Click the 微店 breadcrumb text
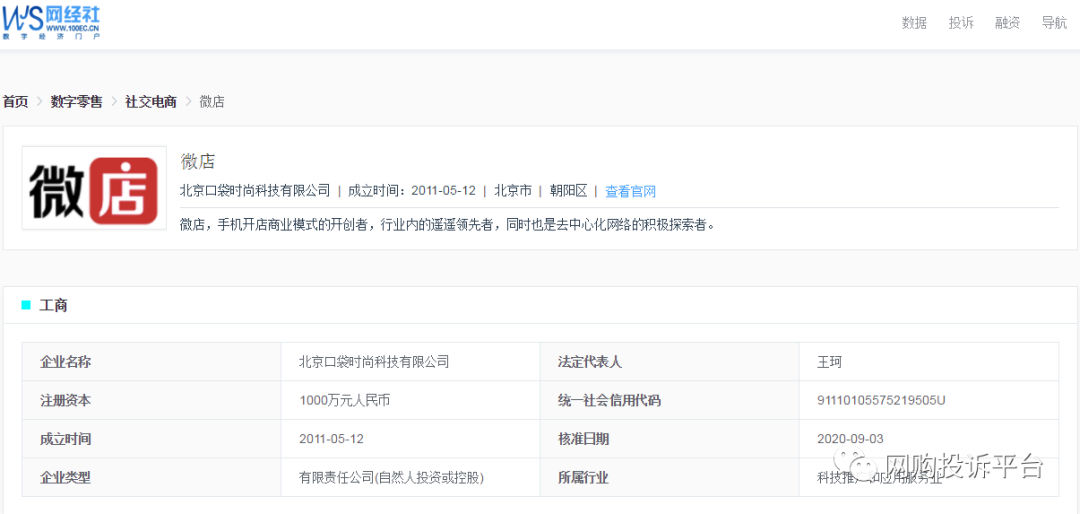1080x514 pixels. [x=212, y=102]
